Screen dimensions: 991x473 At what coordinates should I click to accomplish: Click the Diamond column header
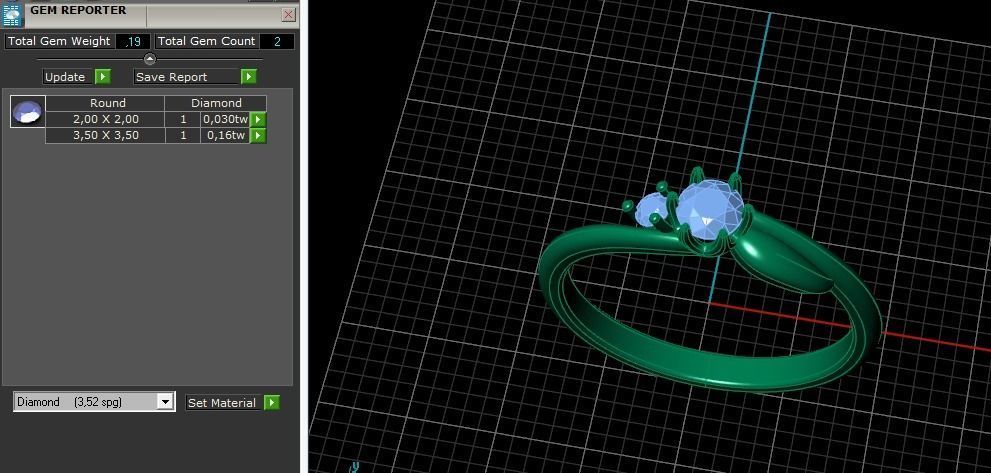216,103
